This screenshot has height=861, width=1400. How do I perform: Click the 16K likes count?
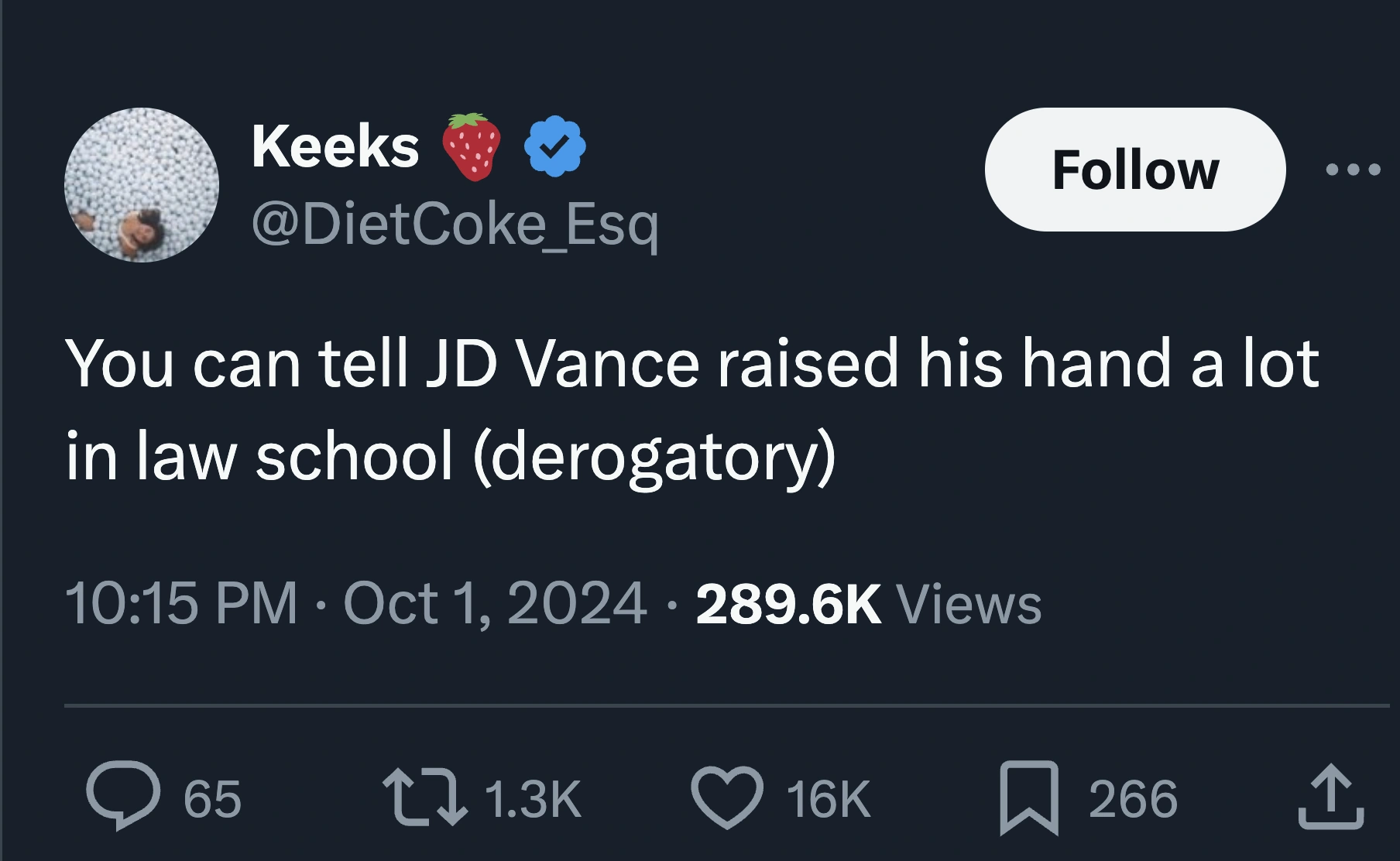click(829, 799)
